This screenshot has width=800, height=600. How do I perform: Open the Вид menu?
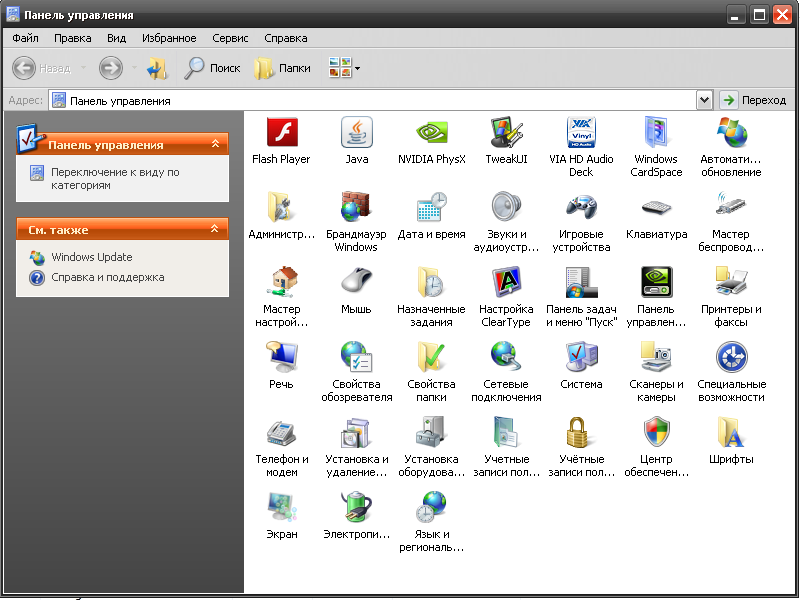coord(116,38)
